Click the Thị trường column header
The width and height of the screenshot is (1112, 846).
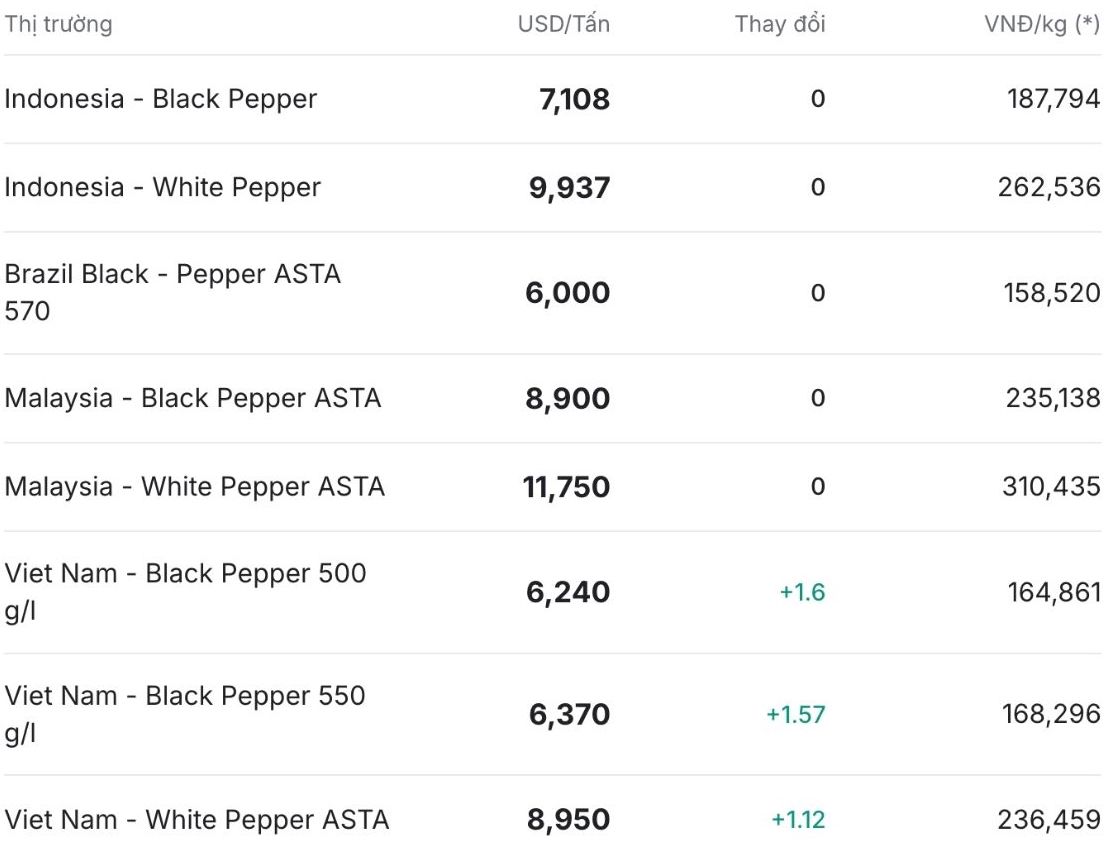(x=59, y=25)
